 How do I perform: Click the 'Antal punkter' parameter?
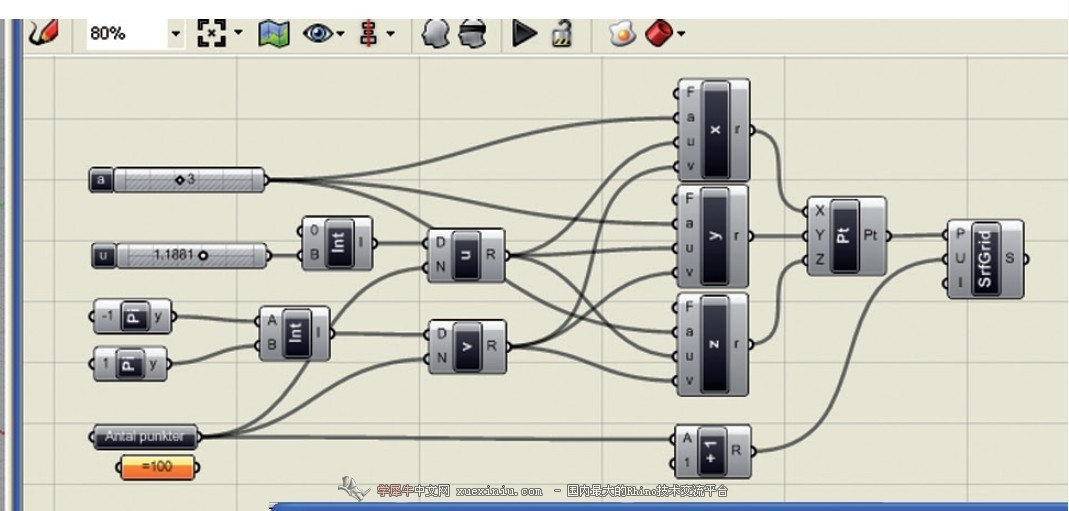[x=145, y=437]
